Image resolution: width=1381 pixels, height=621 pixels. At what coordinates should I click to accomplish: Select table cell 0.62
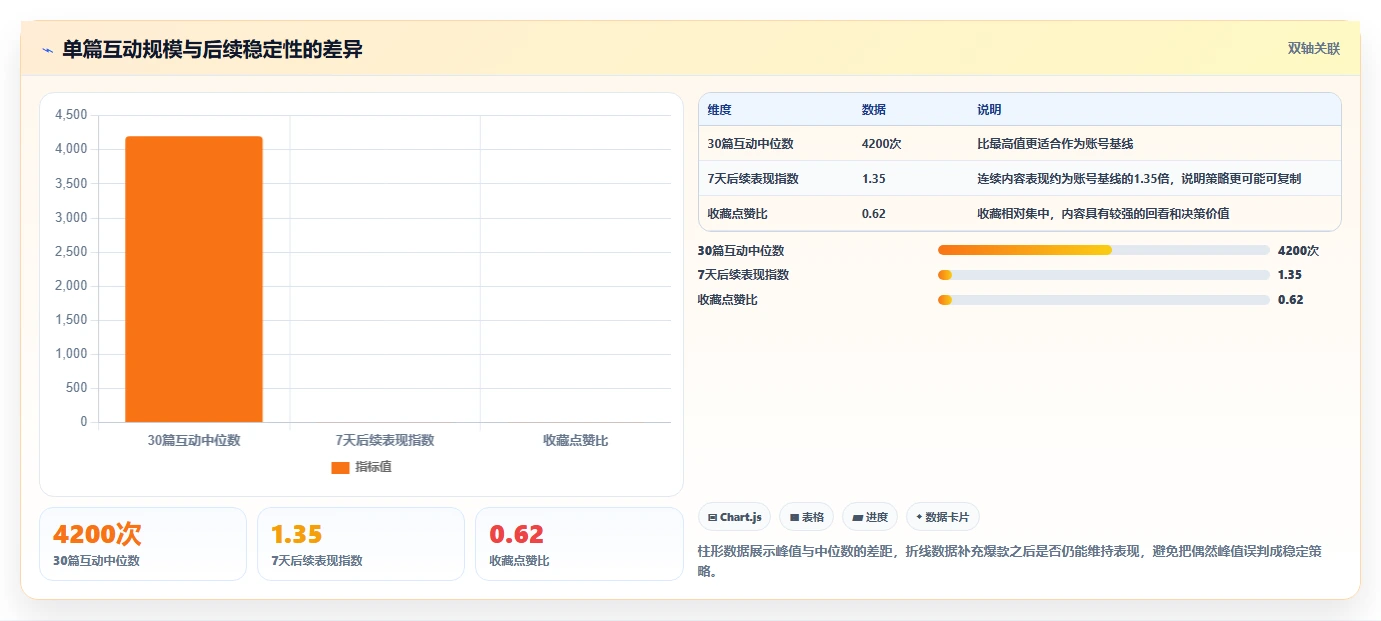coord(873,214)
